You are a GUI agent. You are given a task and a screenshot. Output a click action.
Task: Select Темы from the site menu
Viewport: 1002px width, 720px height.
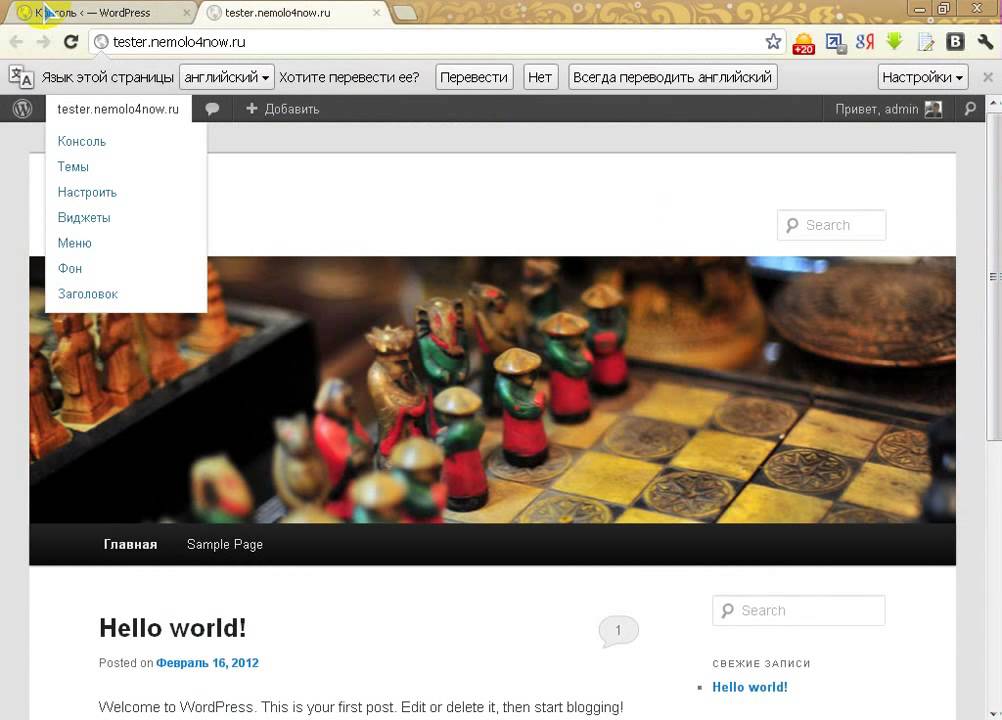pos(73,167)
